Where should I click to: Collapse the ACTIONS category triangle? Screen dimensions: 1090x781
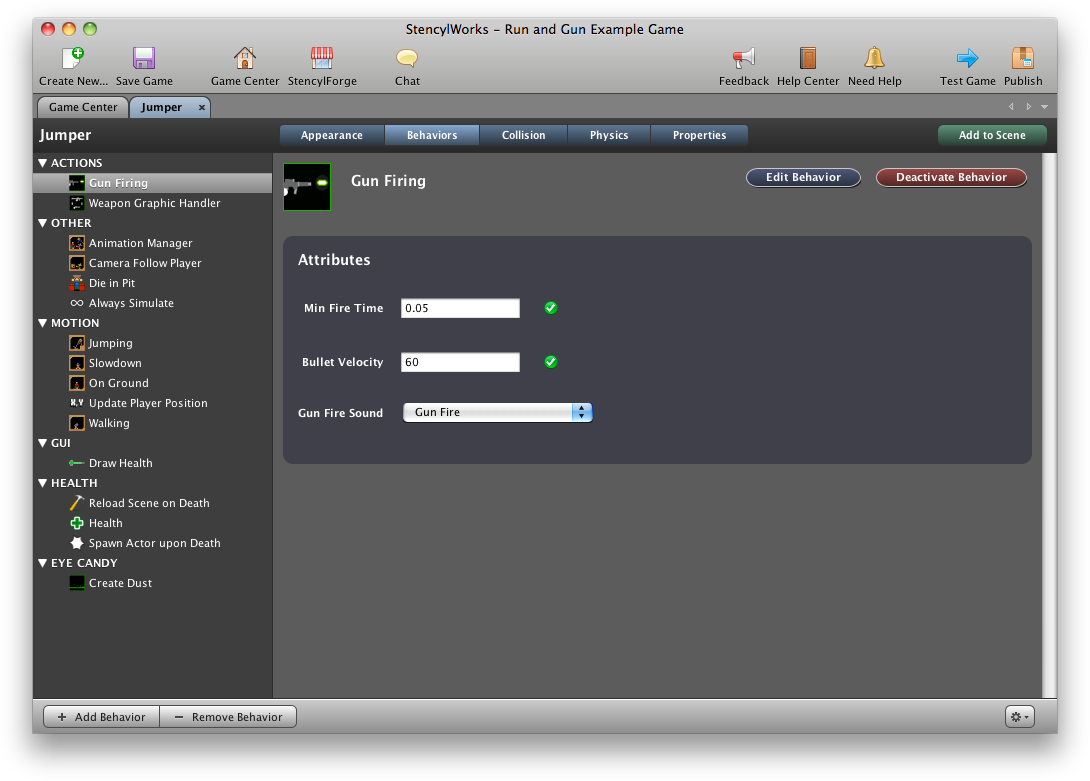[x=43, y=163]
